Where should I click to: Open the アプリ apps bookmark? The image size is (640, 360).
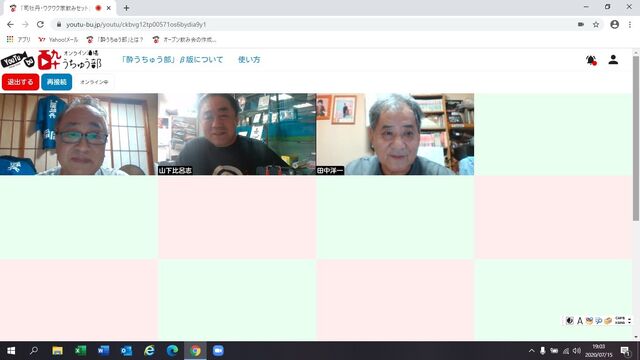click(x=18, y=40)
